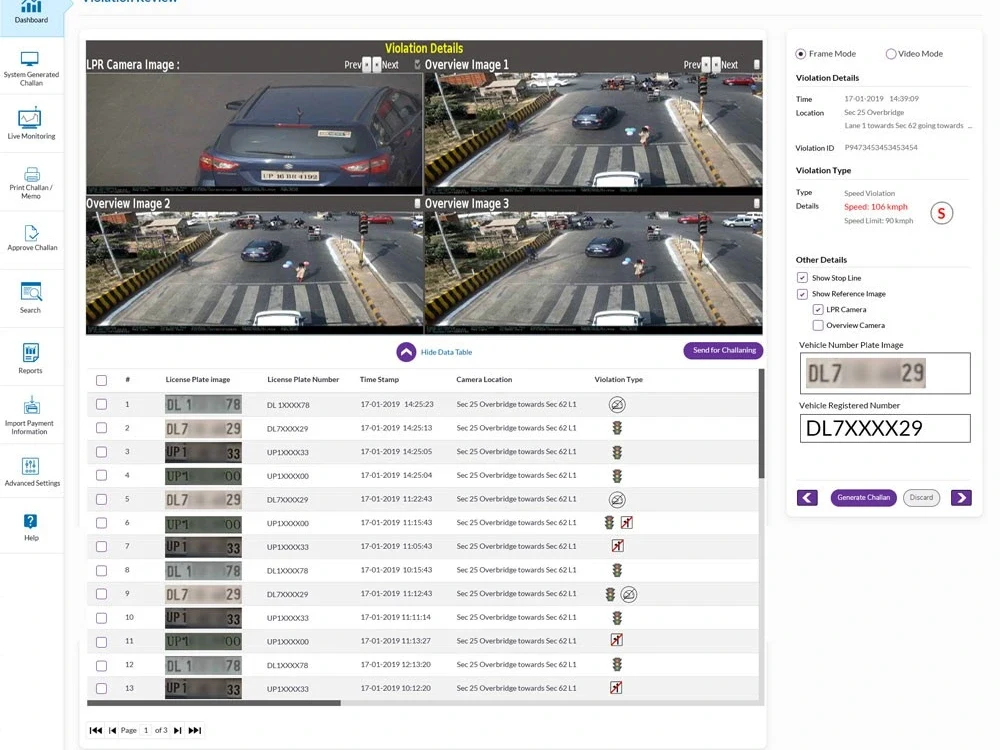This screenshot has height=750, width=1000.
Task: Click the page number input box
Action: 146,730
